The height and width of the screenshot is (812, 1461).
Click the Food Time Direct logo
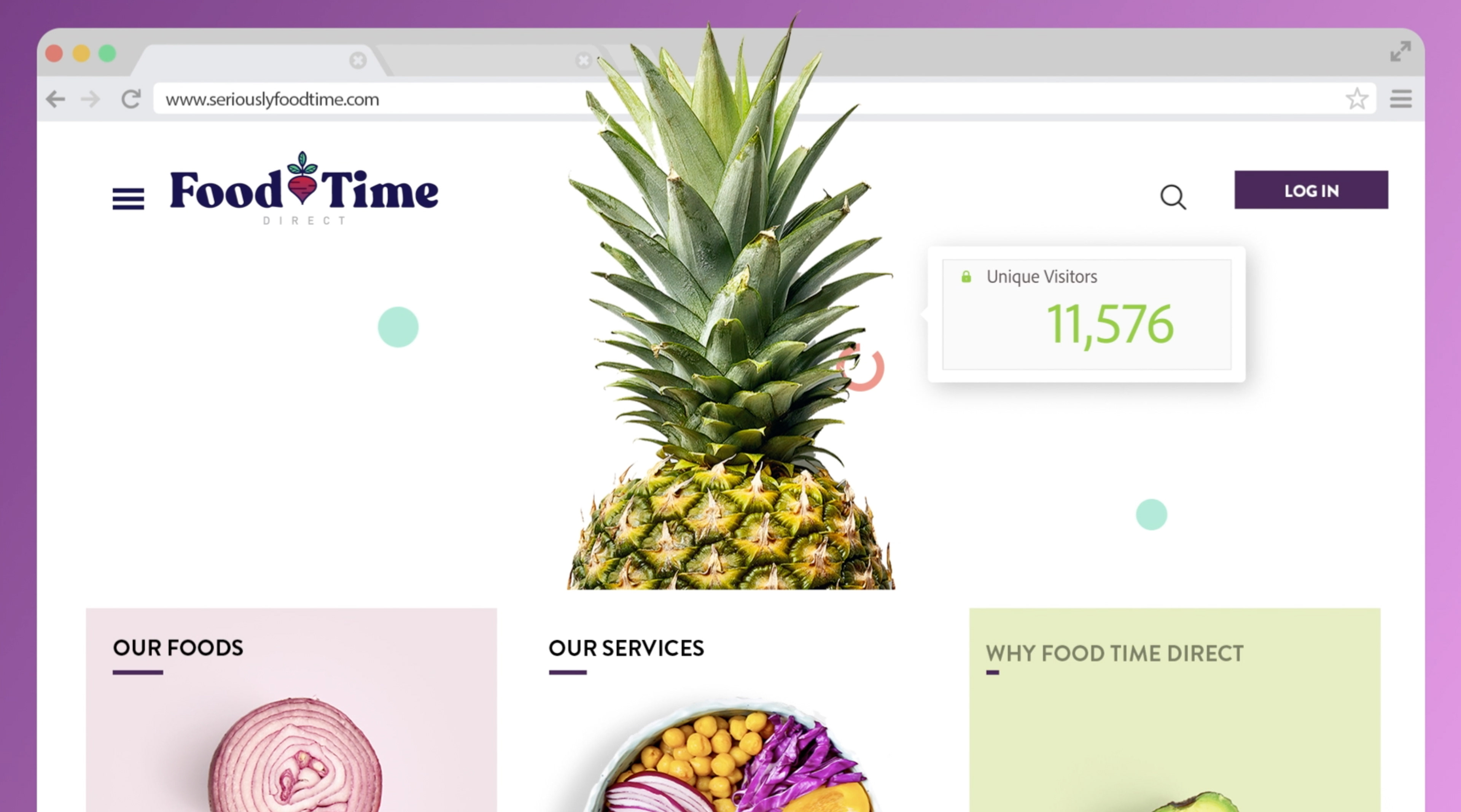[x=304, y=188]
